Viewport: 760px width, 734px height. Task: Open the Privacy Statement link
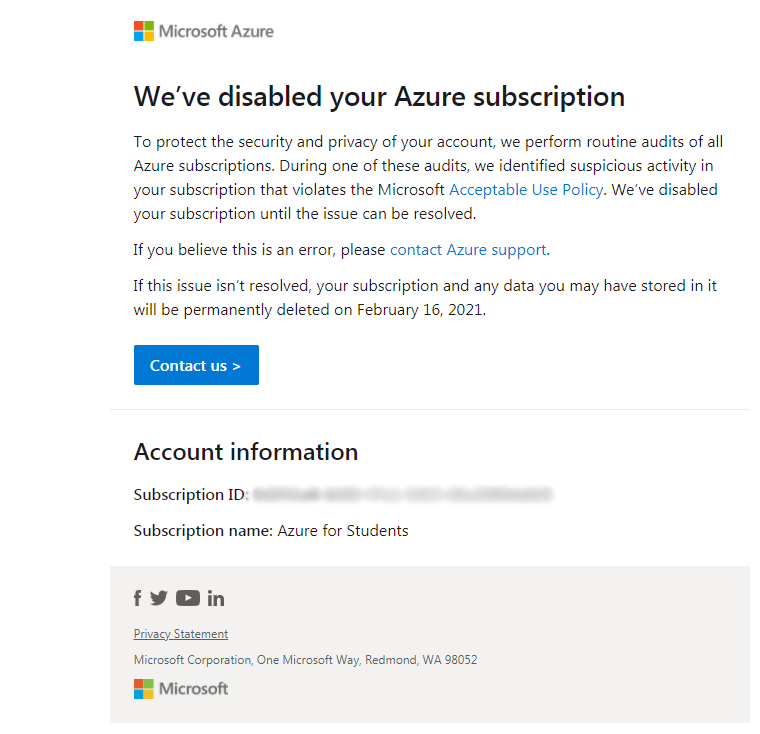181,634
